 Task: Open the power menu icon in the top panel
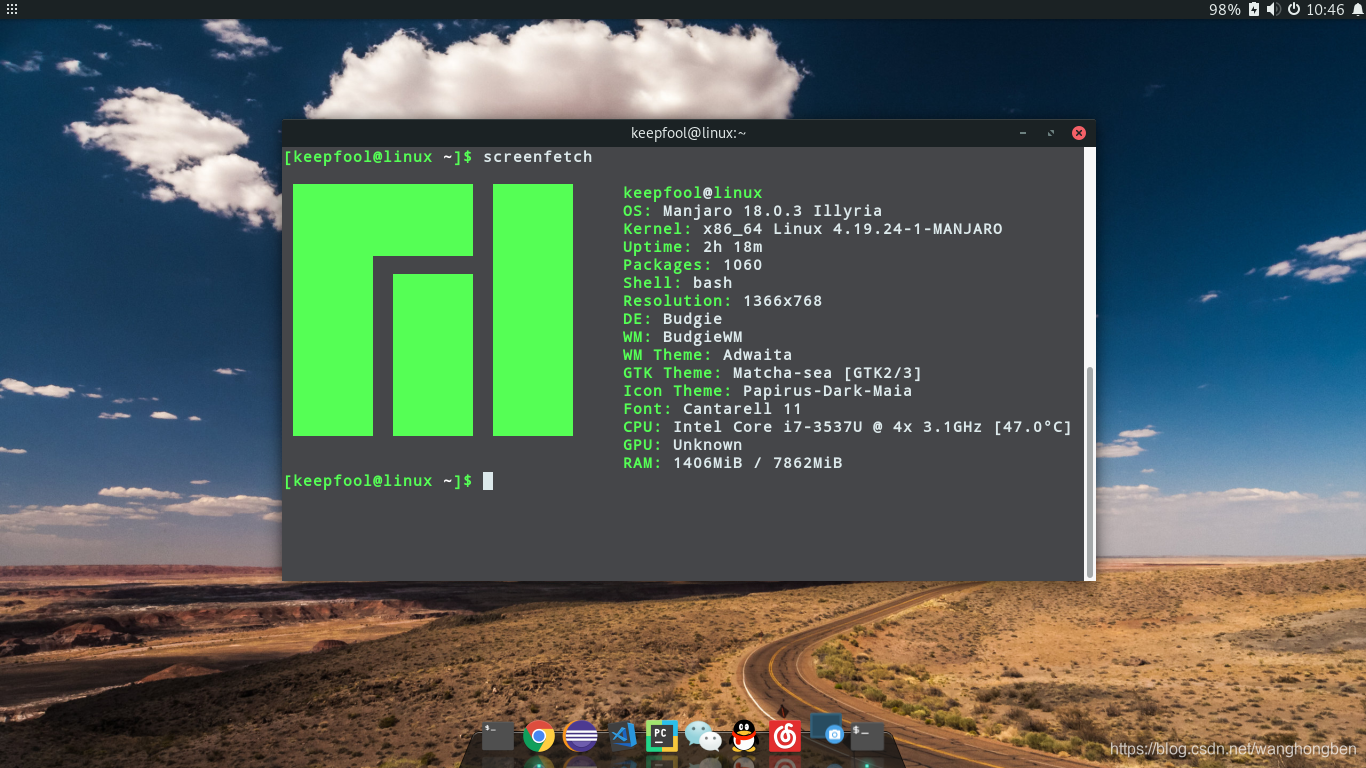[x=1293, y=9]
